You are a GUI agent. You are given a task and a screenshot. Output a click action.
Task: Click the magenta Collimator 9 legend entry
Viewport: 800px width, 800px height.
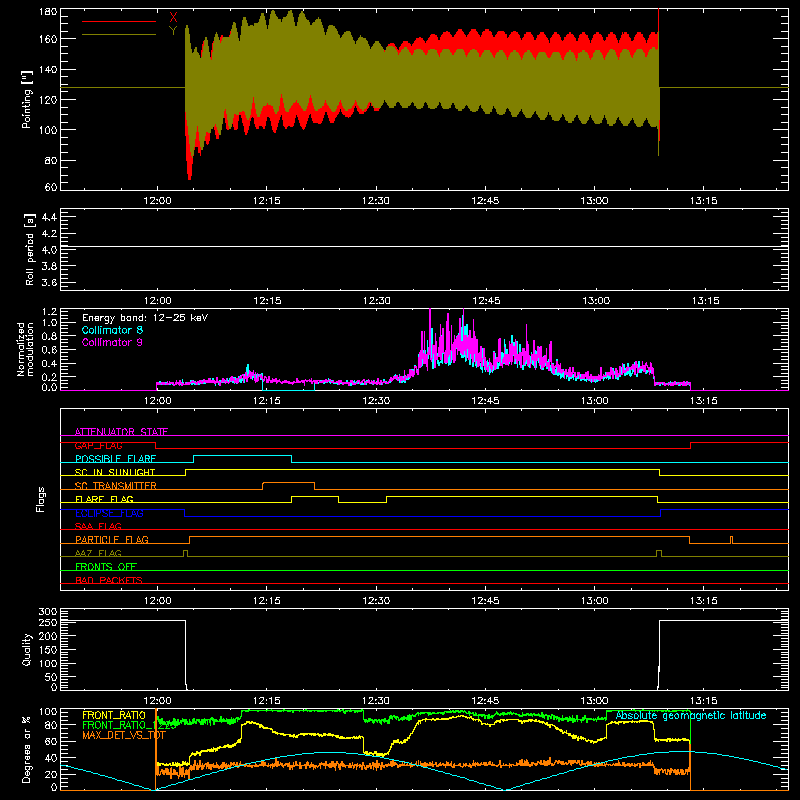[112, 342]
